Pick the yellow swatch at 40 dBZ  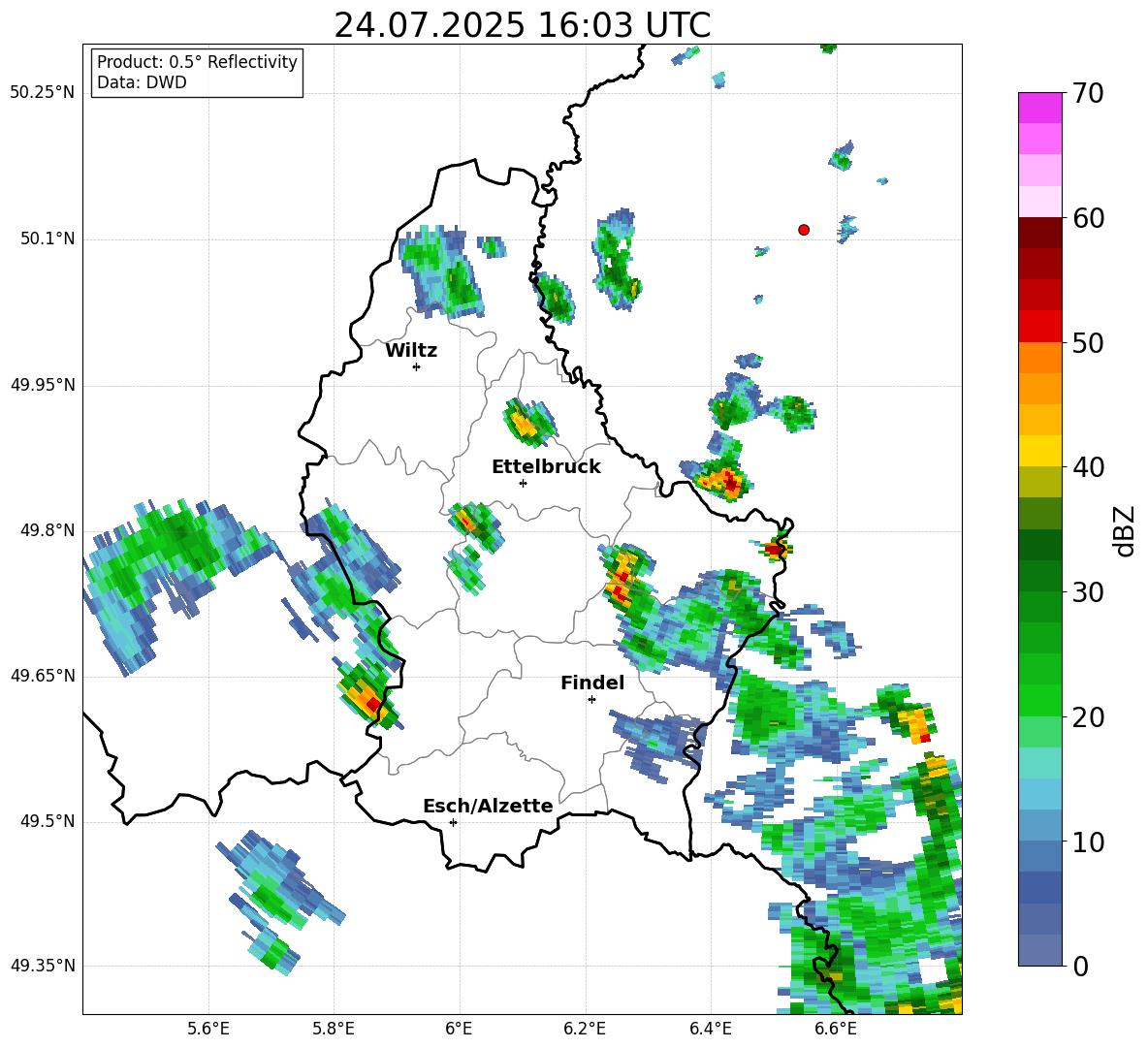[1039, 451]
